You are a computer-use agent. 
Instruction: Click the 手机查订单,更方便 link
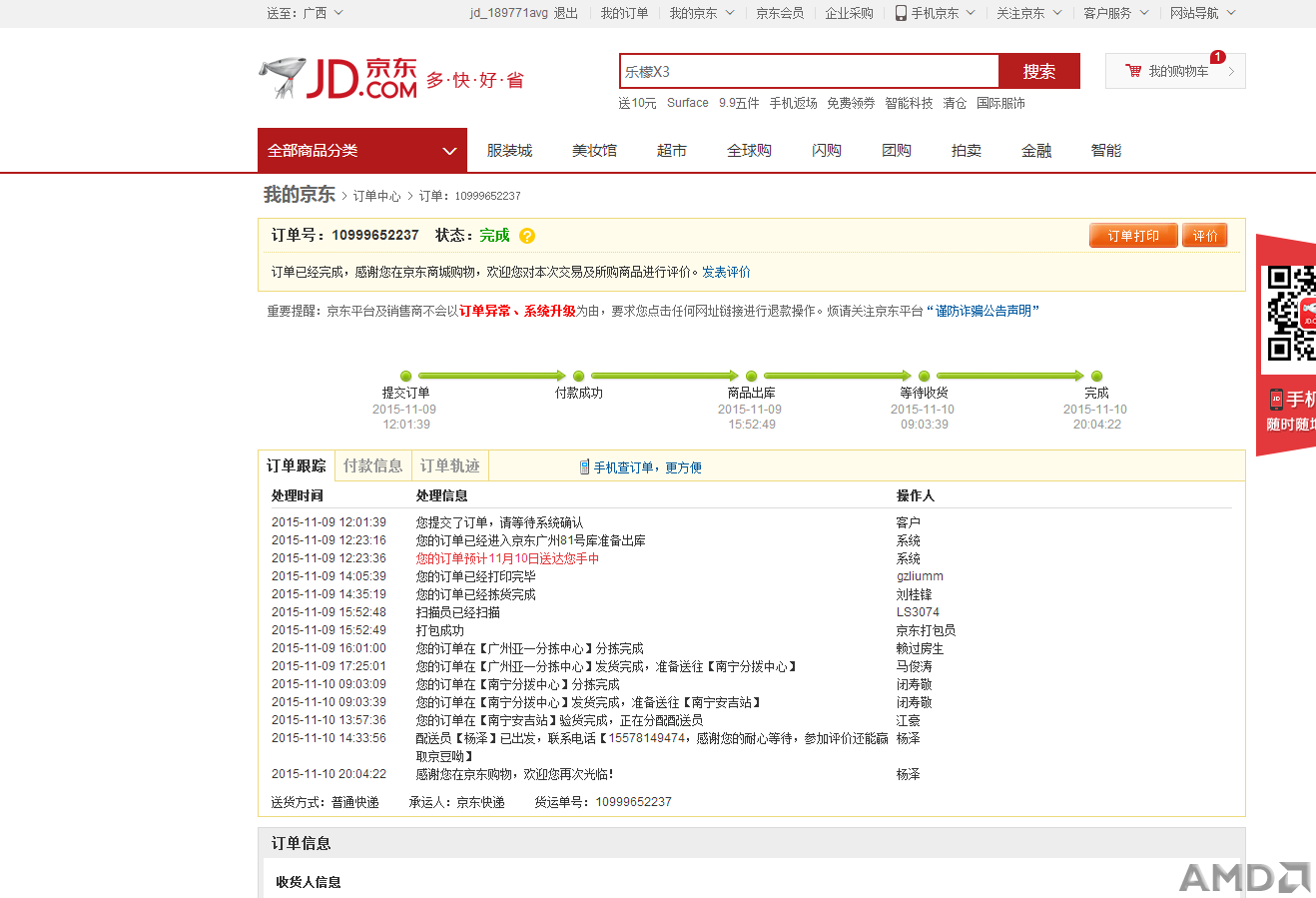[x=647, y=467]
